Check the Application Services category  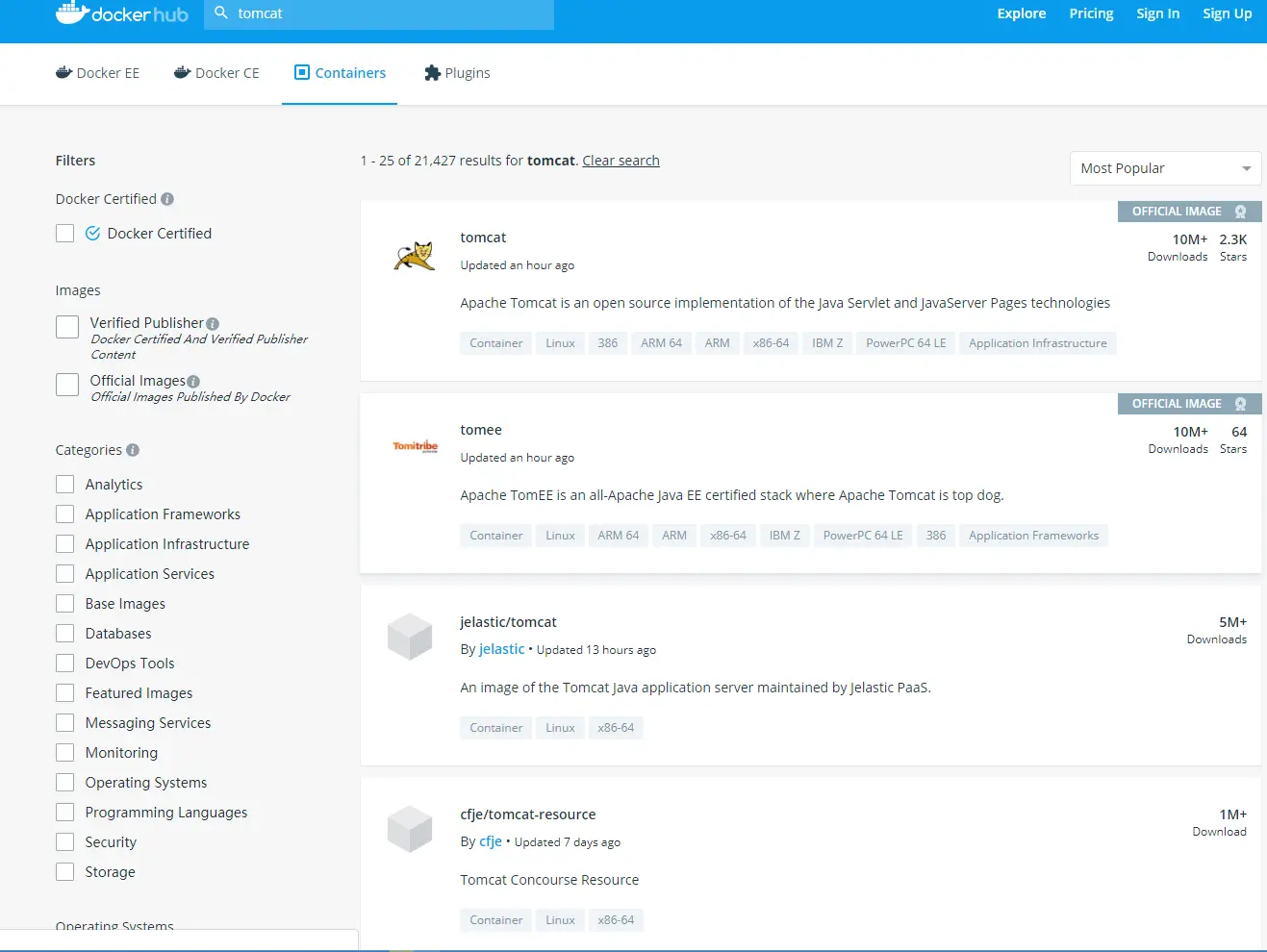pyautogui.click(x=65, y=574)
